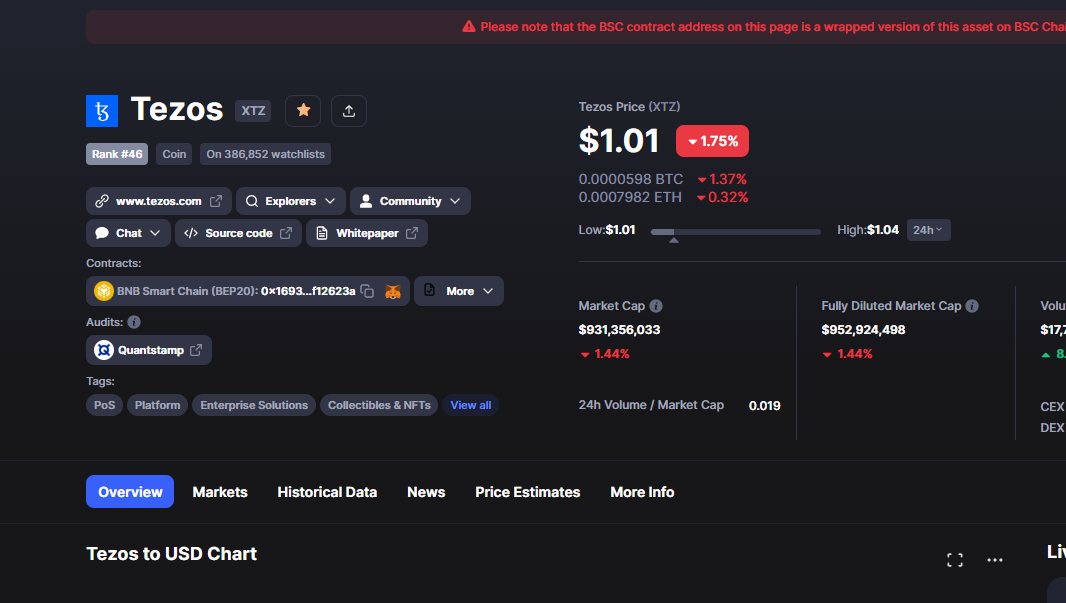
Task: Expand the Explorers dropdown
Action: 291,201
